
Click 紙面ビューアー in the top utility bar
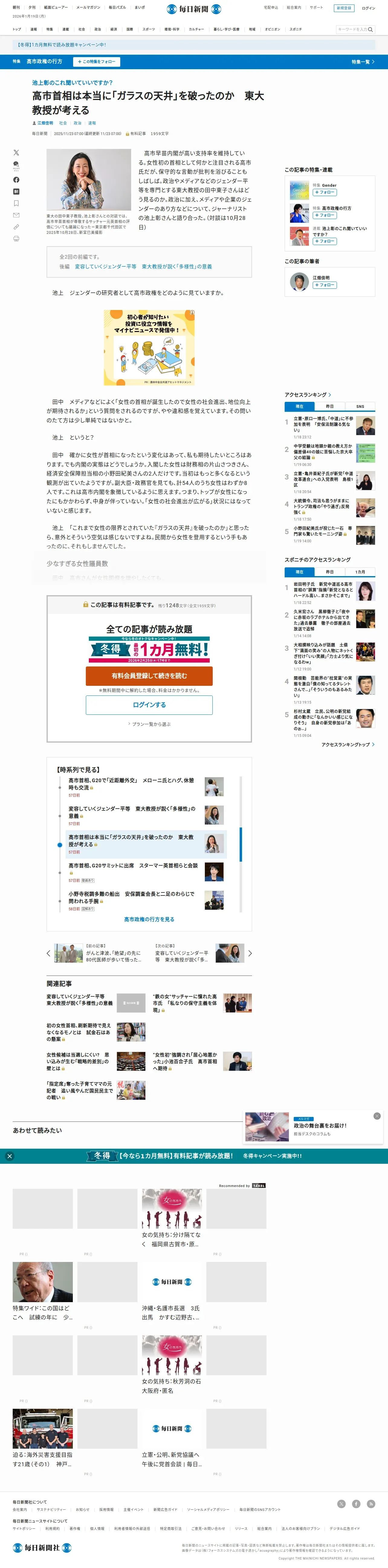click(56, 7)
